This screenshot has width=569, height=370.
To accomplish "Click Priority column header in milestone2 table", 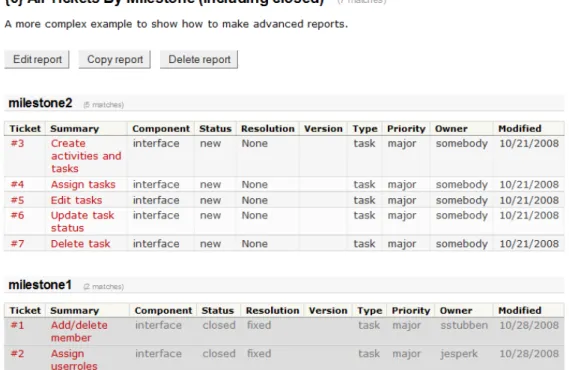I will pyautogui.click(x=406, y=129).
